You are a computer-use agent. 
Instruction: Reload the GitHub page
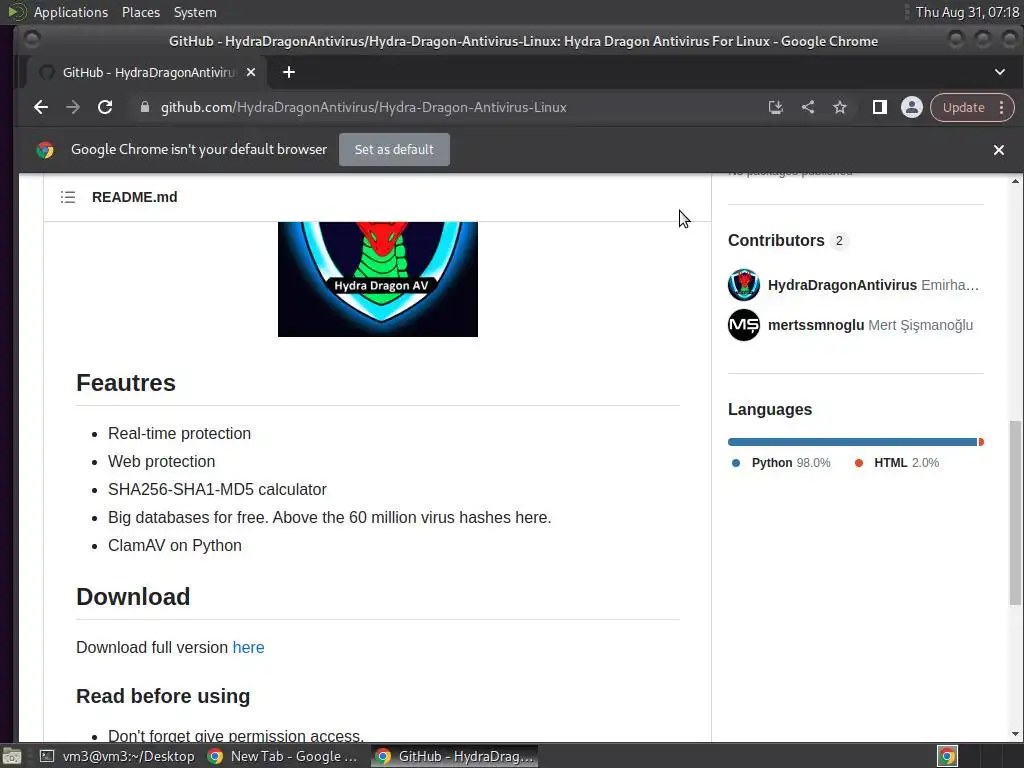pos(105,107)
